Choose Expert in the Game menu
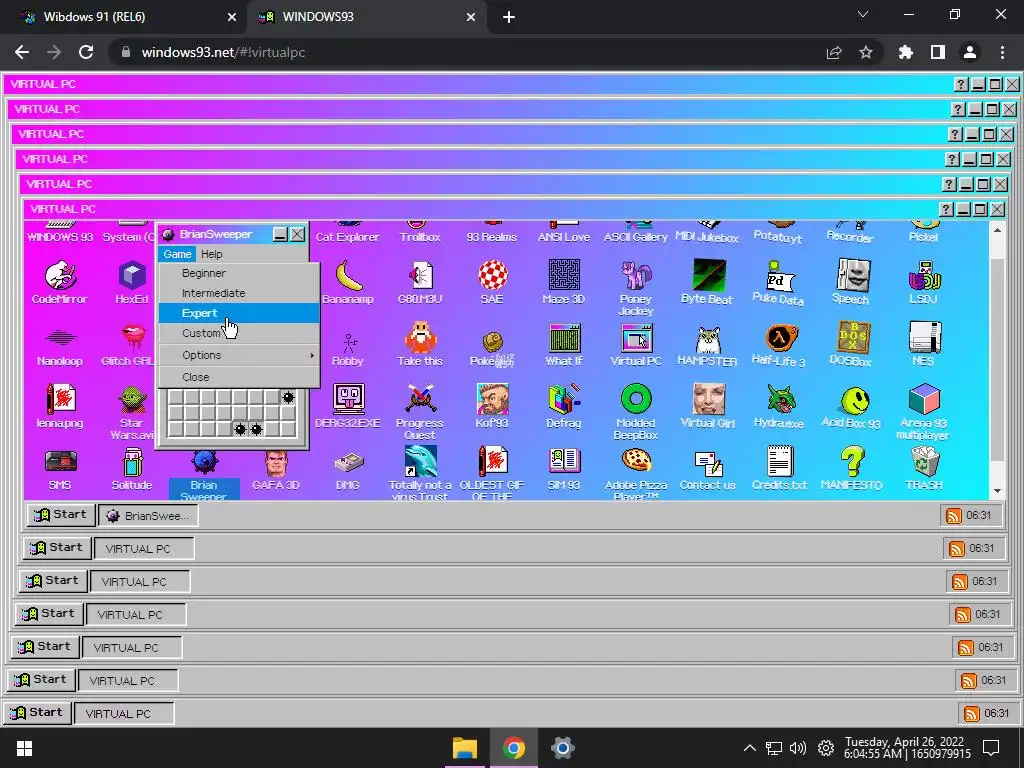Viewport: 1024px width, 768px height. 238,313
